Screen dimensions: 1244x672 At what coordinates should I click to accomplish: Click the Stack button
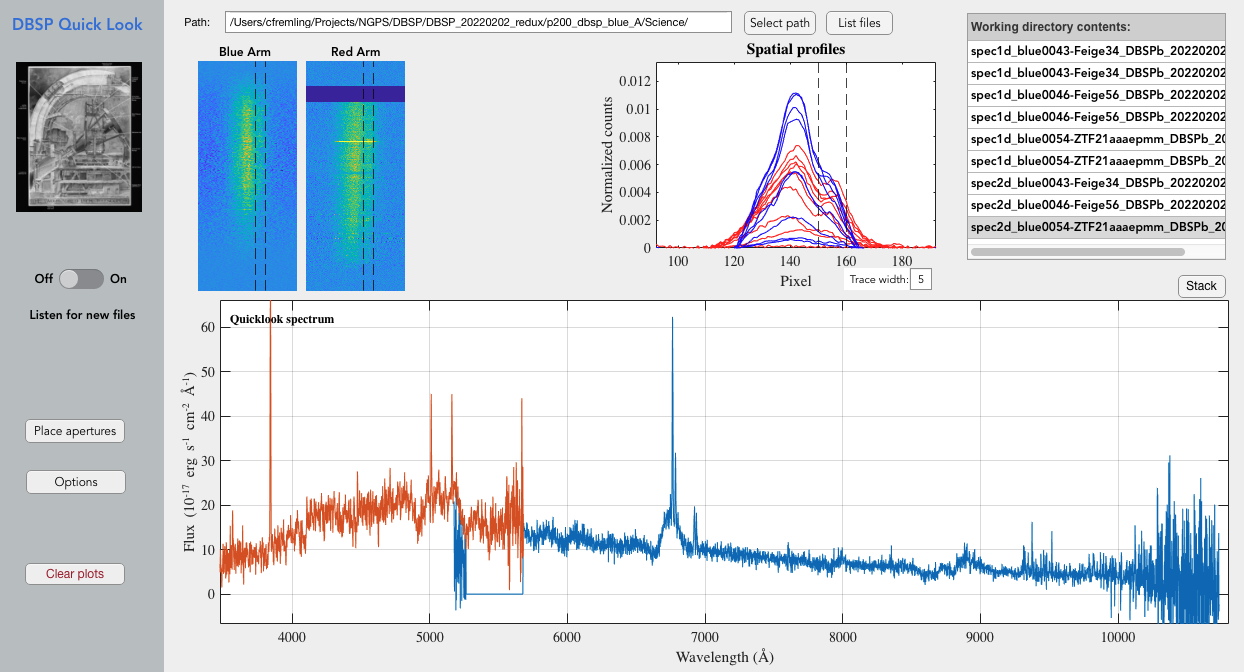click(1201, 286)
